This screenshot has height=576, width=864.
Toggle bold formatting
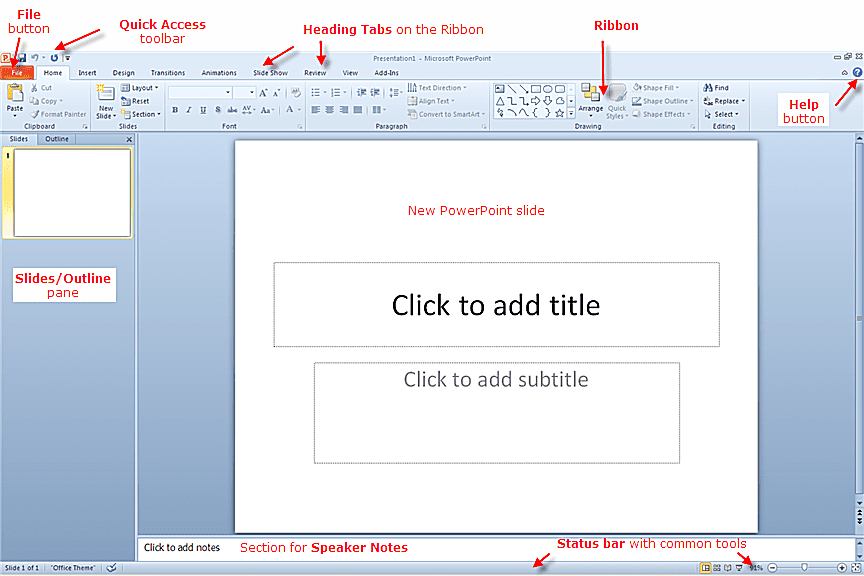click(175, 109)
